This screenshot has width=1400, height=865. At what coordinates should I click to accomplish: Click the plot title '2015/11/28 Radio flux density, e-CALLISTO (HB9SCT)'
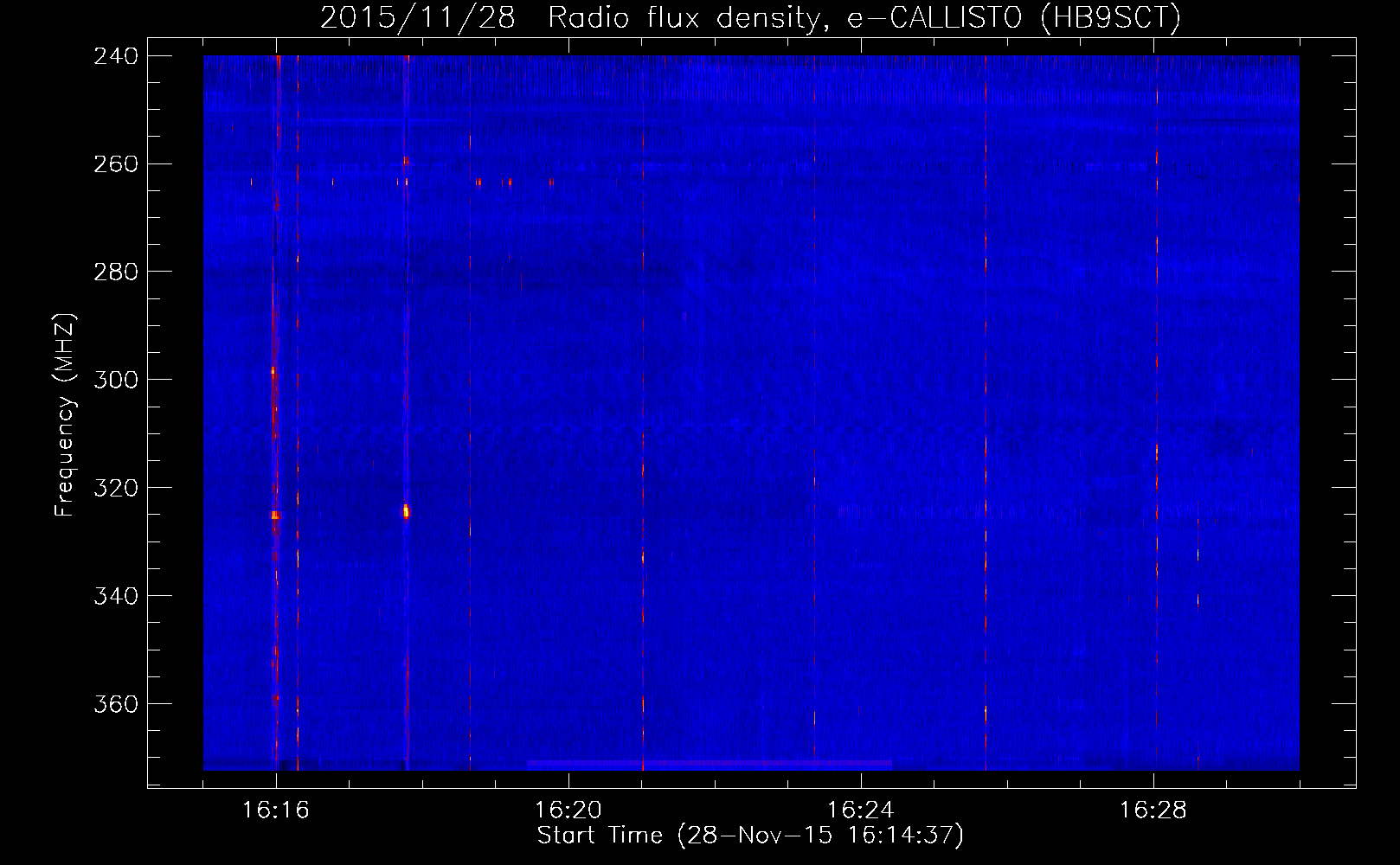pos(750,17)
